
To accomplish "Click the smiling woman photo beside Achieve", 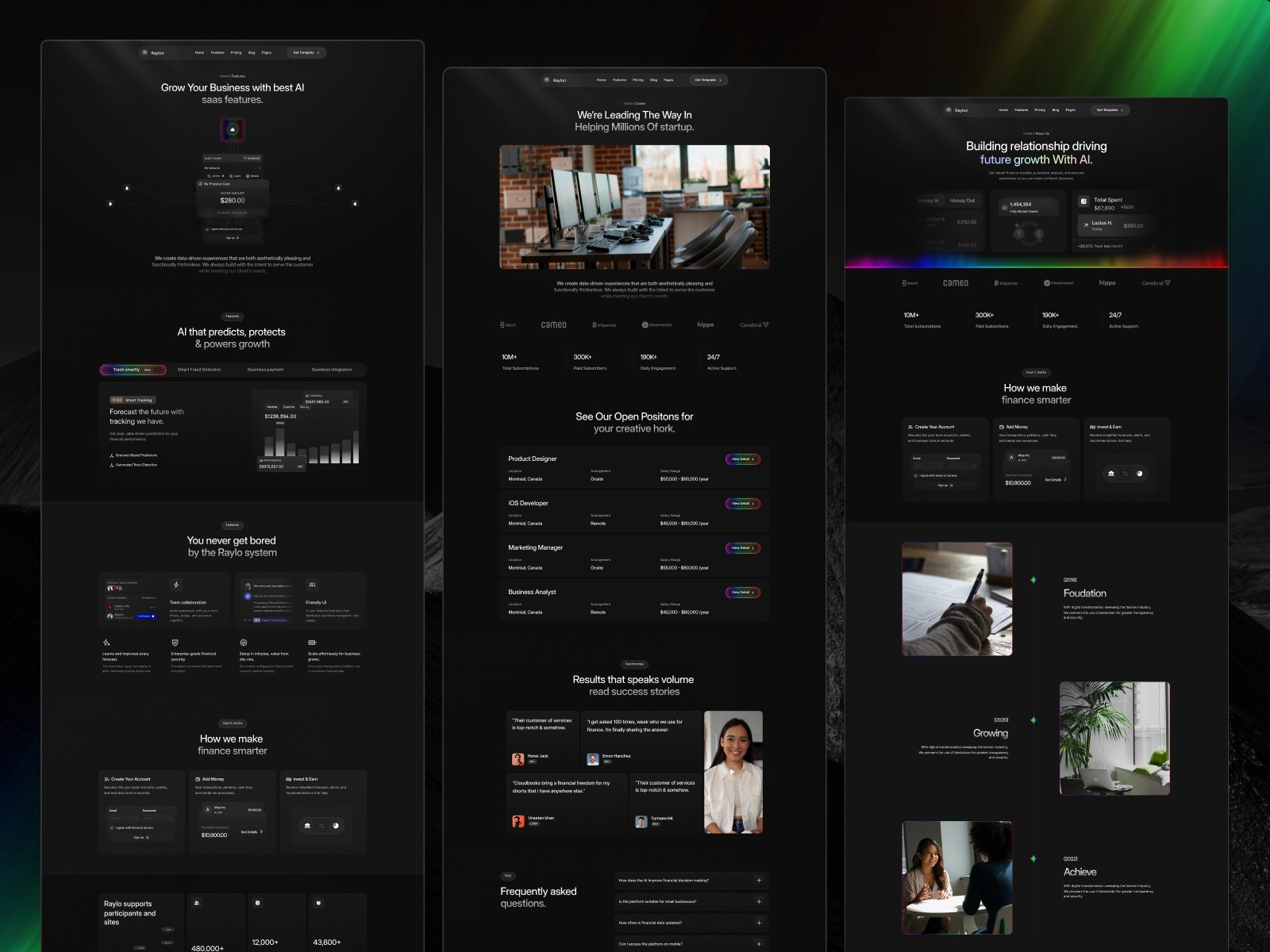I will [957, 877].
